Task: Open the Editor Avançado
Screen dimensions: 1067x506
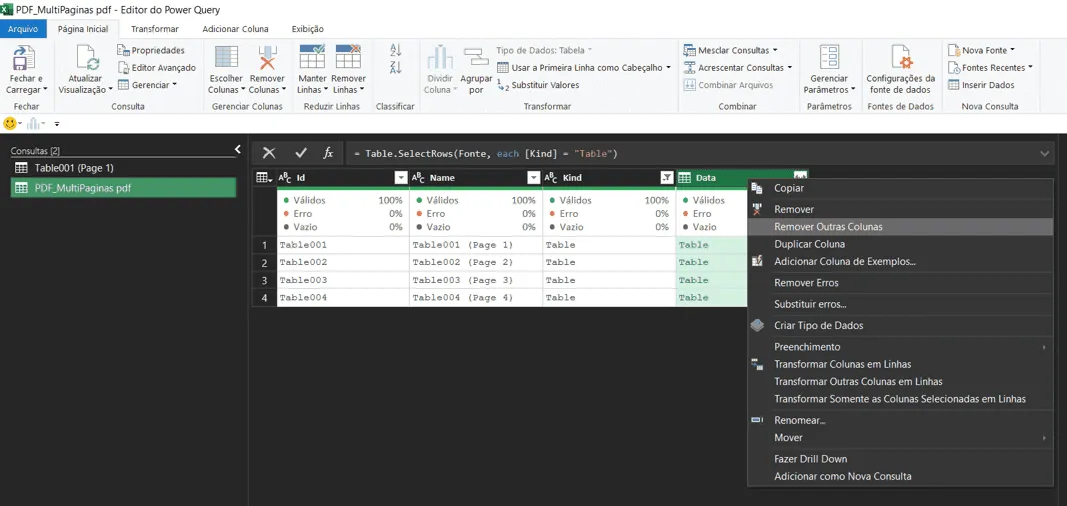Action: (x=157, y=67)
